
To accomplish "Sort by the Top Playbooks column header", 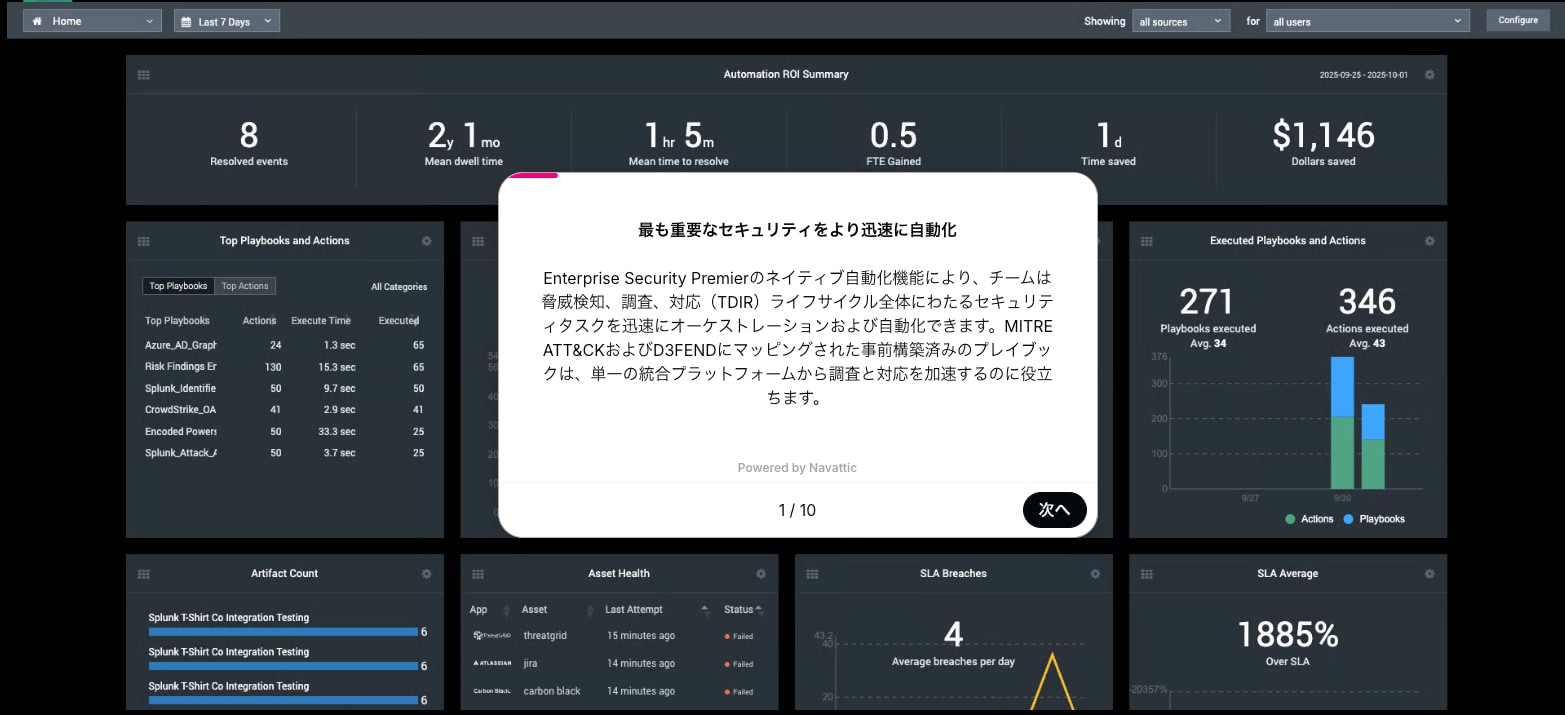I will pyautogui.click(x=177, y=321).
